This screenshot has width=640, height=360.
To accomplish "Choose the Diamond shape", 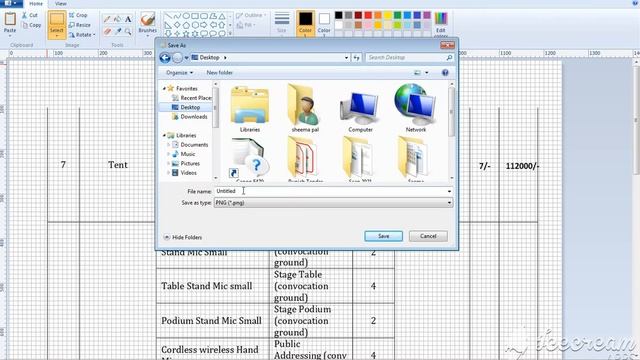I will coord(177,25).
